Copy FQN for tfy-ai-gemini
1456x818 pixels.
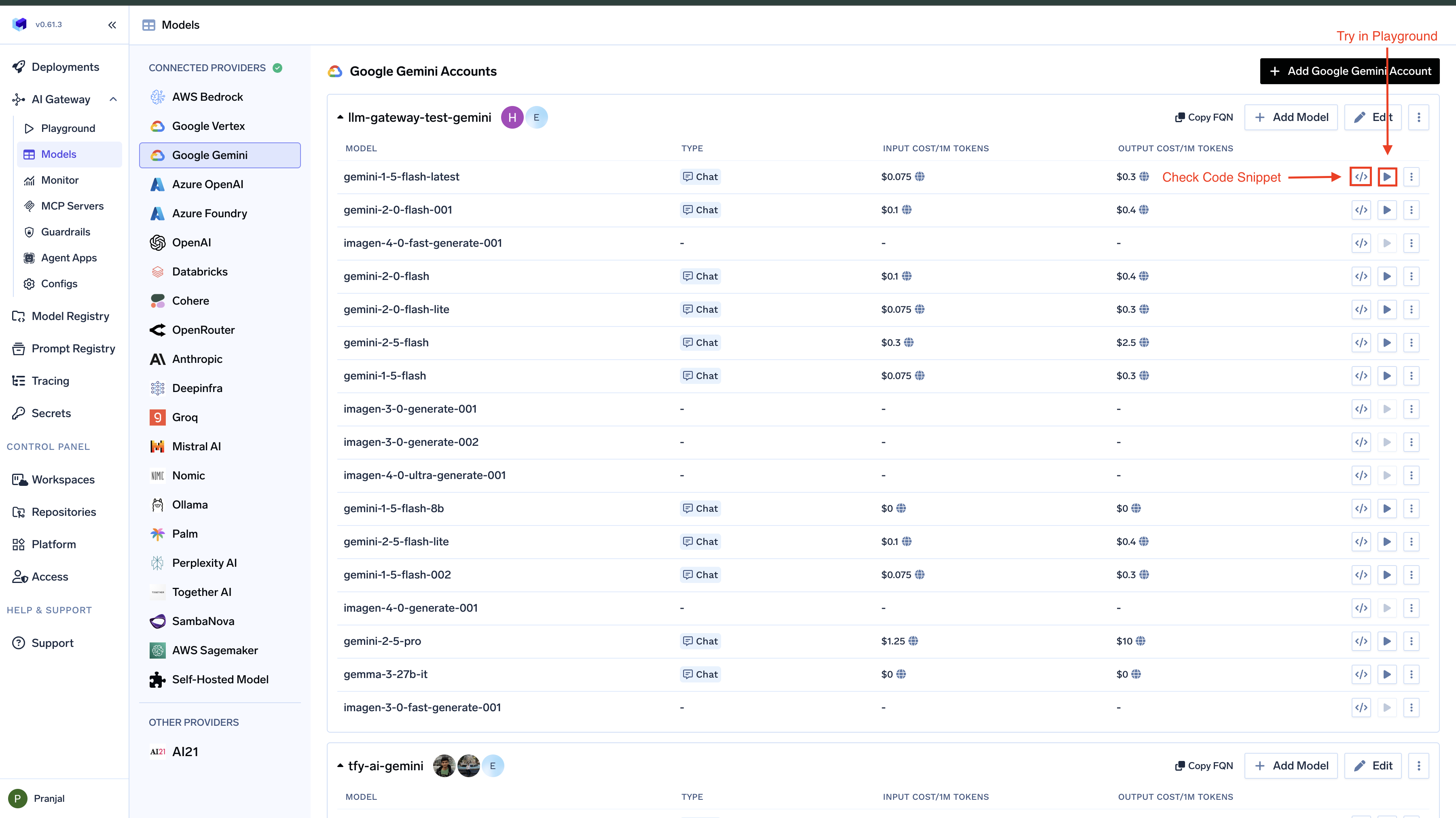tap(1204, 766)
